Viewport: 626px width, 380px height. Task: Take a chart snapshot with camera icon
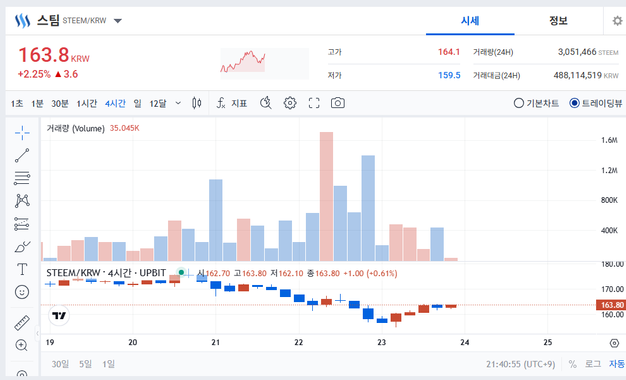(338, 103)
